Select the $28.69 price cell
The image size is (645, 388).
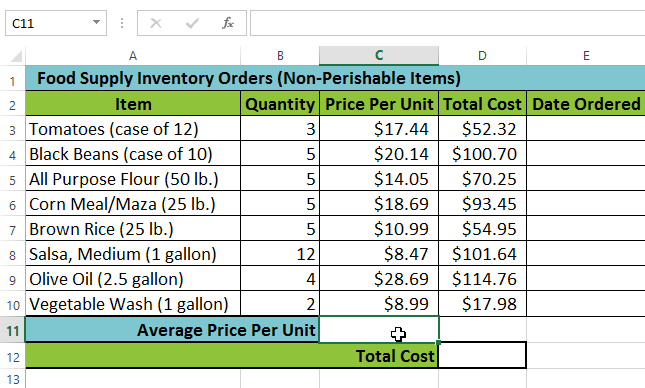pos(379,279)
